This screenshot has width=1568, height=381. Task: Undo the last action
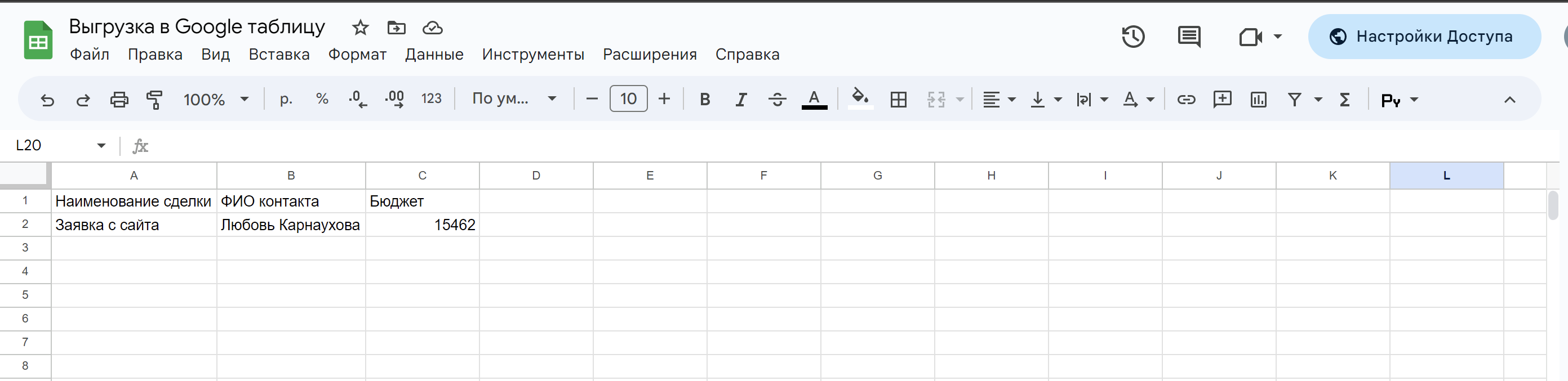pos(47,99)
